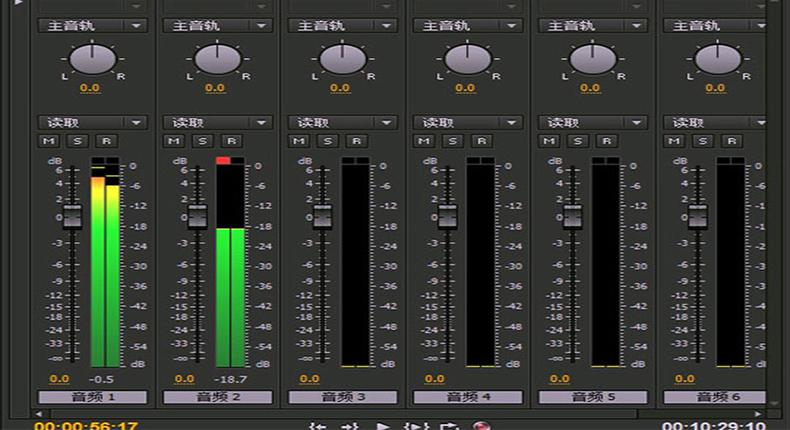The height and width of the screenshot is (430, 790).
Task: Click the pan knob of 音频 3
Action: (342, 59)
